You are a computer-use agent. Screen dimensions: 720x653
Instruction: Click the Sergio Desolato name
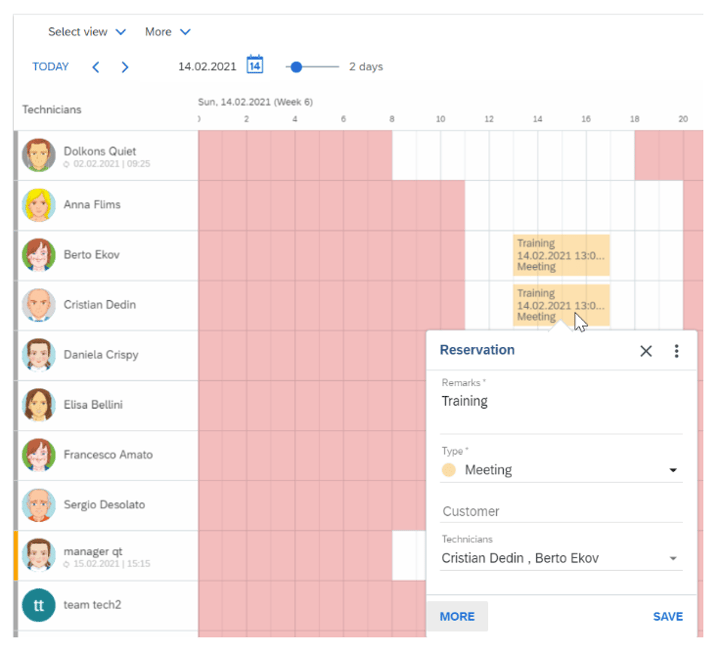104,504
